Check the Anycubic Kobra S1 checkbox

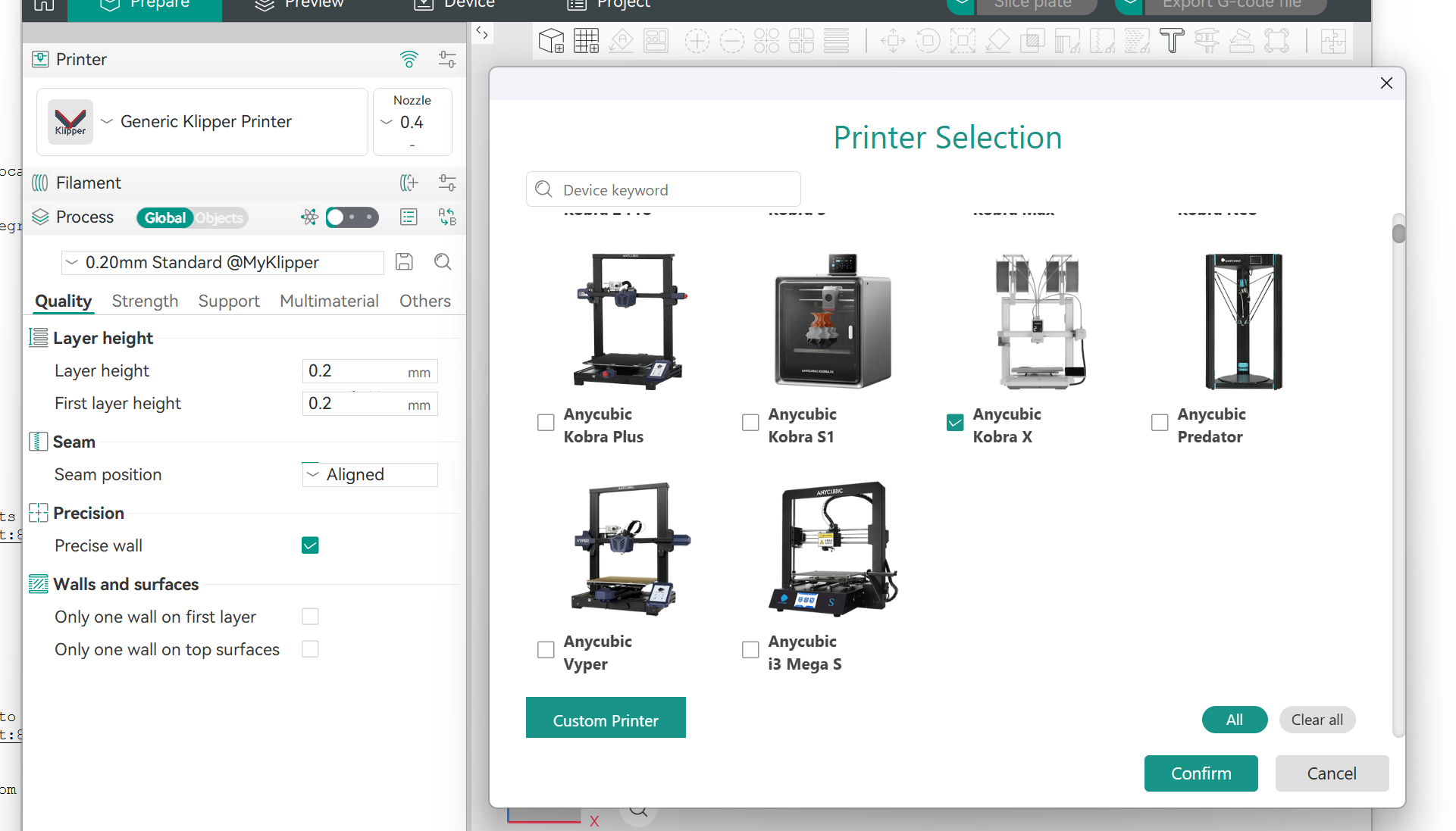[x=750, y=423]
